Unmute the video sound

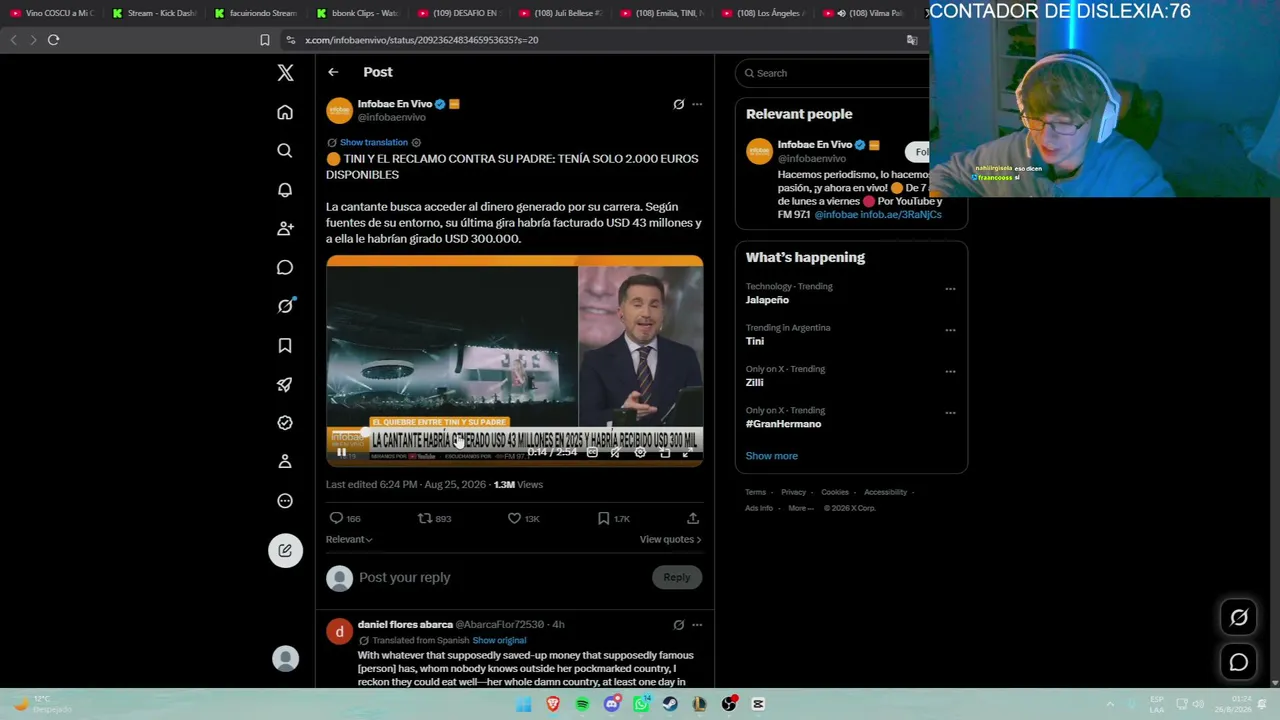click(615, 453)
